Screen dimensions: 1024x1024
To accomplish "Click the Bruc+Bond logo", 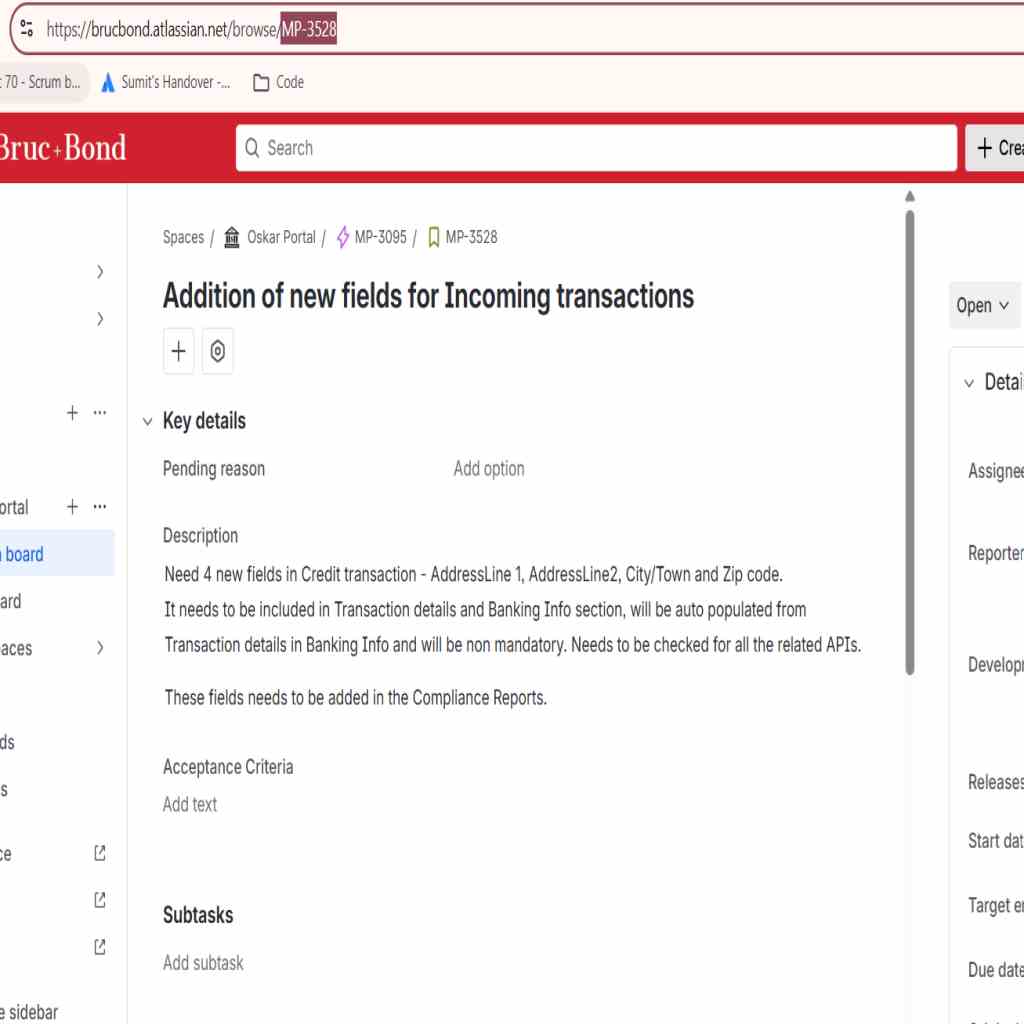I will point(62,148).
